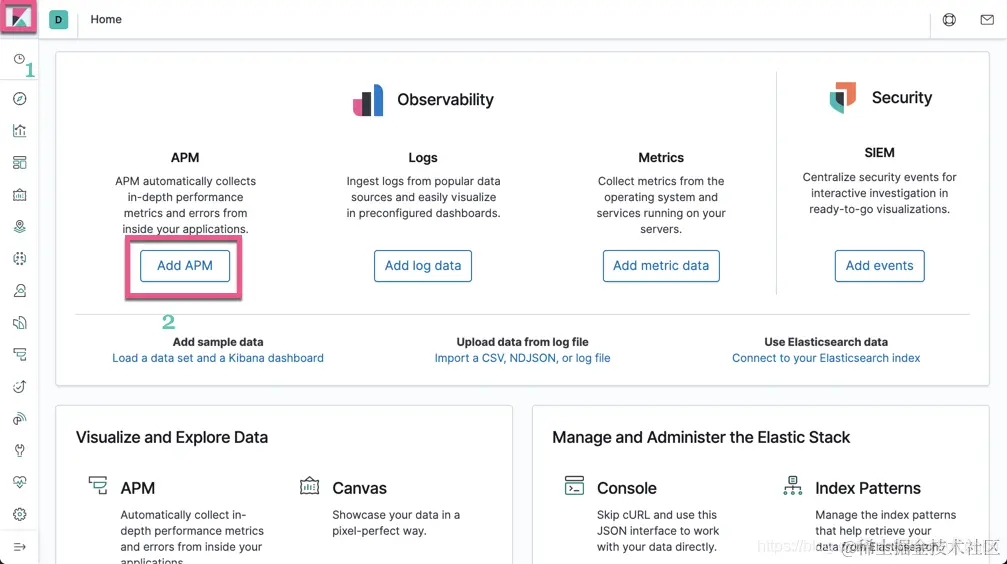
Task: Open Machine Learning icon in sidebar
Action: 19,258
